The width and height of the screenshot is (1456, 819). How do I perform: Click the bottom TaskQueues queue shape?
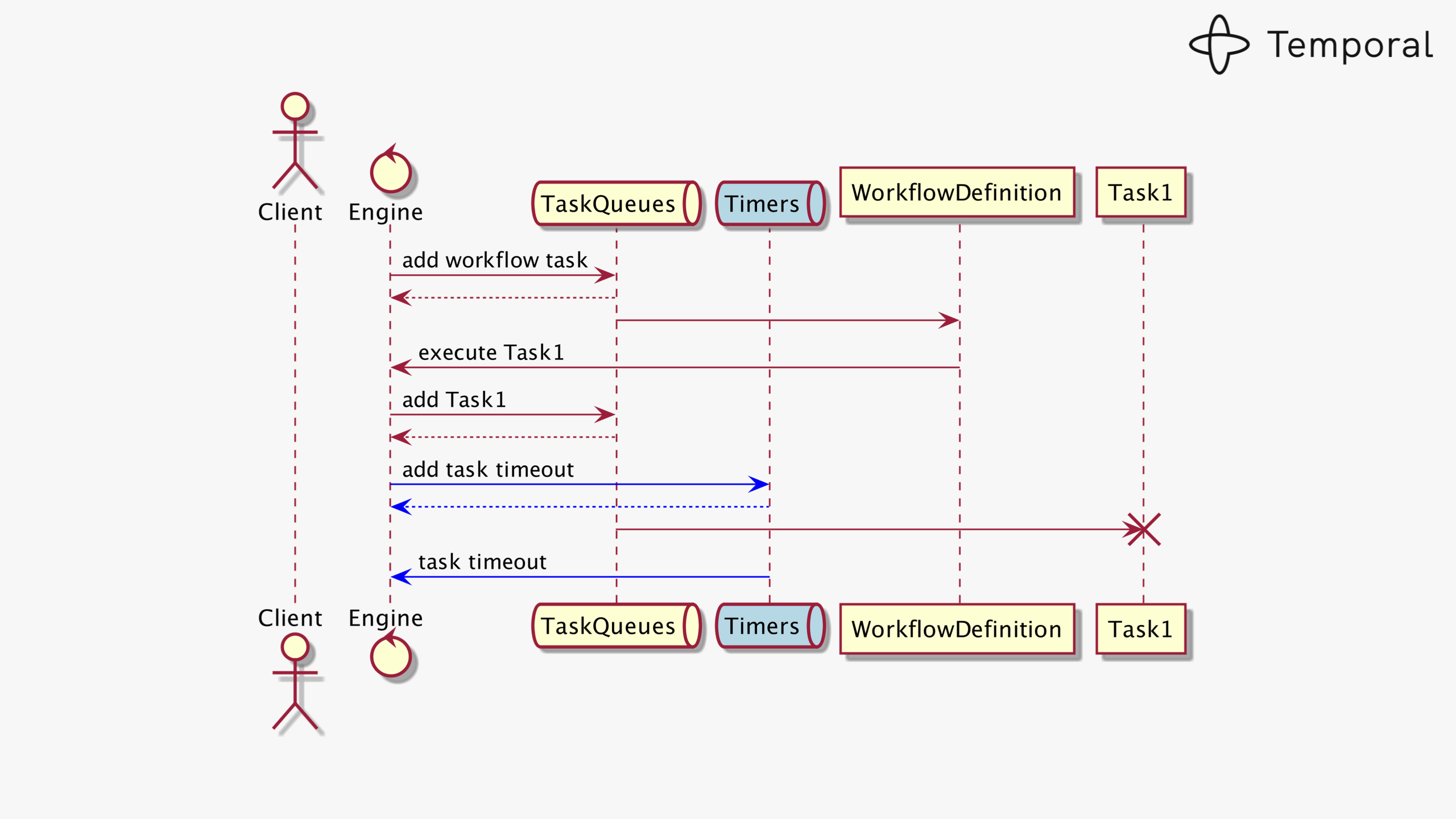point(617,626)
